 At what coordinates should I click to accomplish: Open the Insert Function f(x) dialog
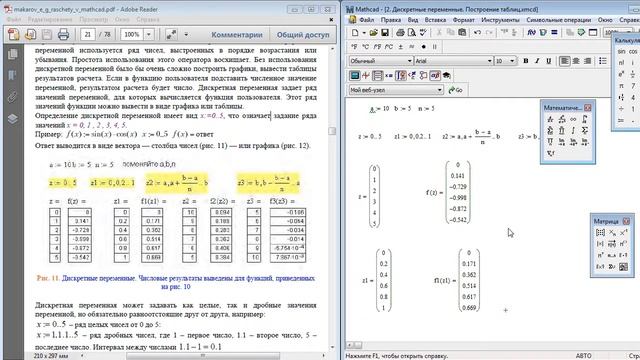(x=531, y=33)
